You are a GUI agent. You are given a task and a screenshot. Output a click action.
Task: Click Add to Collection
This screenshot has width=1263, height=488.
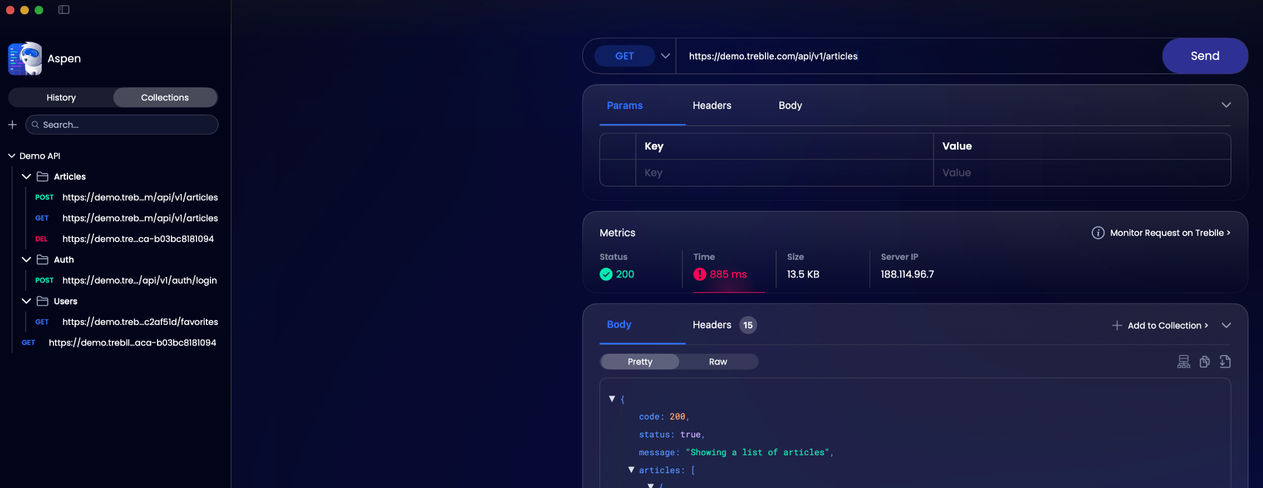pyautogui.click(x=1160, y=325)
